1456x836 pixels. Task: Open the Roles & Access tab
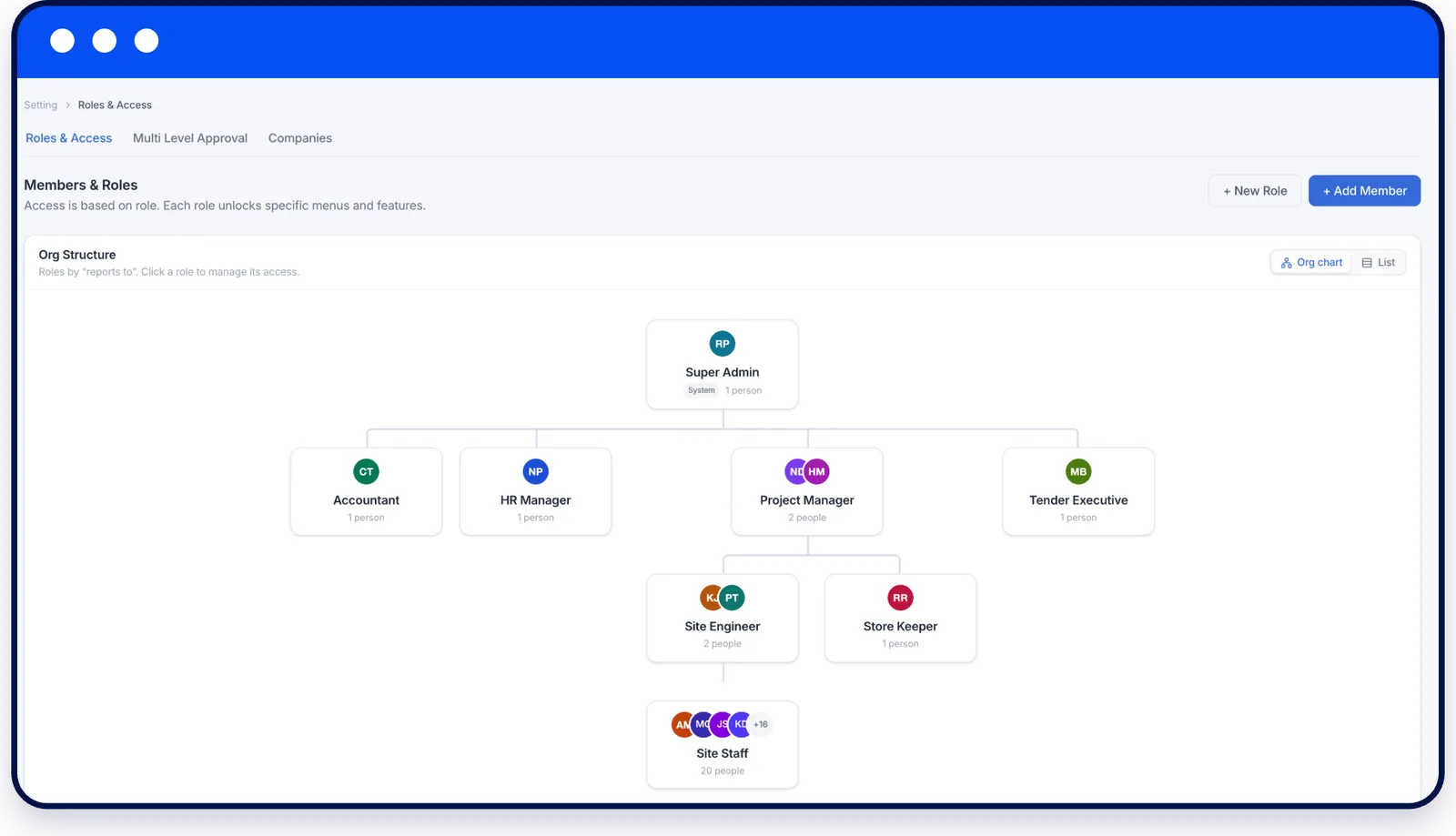[68, 138]
